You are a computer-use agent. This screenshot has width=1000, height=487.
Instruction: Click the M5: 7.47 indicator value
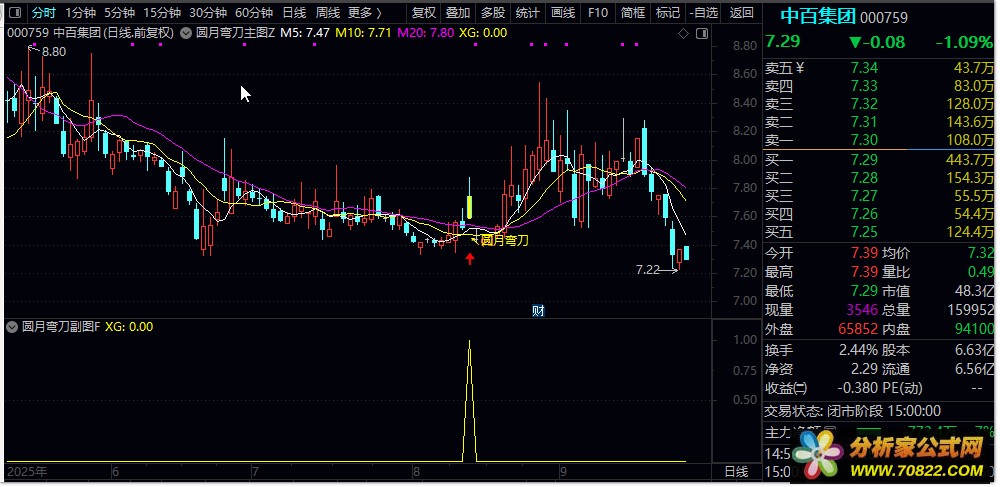click(305, 33)
